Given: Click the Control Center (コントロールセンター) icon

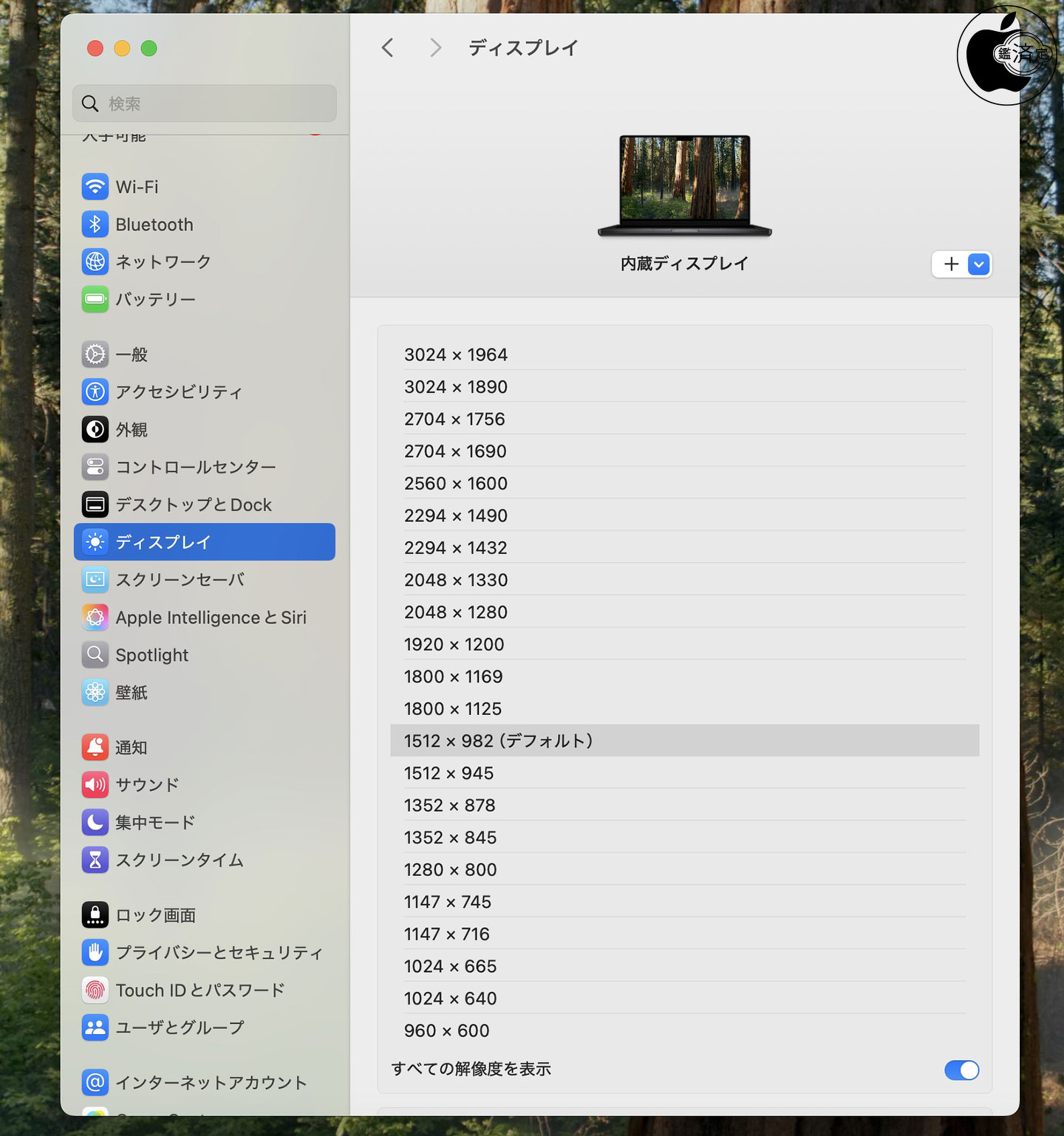Looking at the screenshot, I should 95,467.
